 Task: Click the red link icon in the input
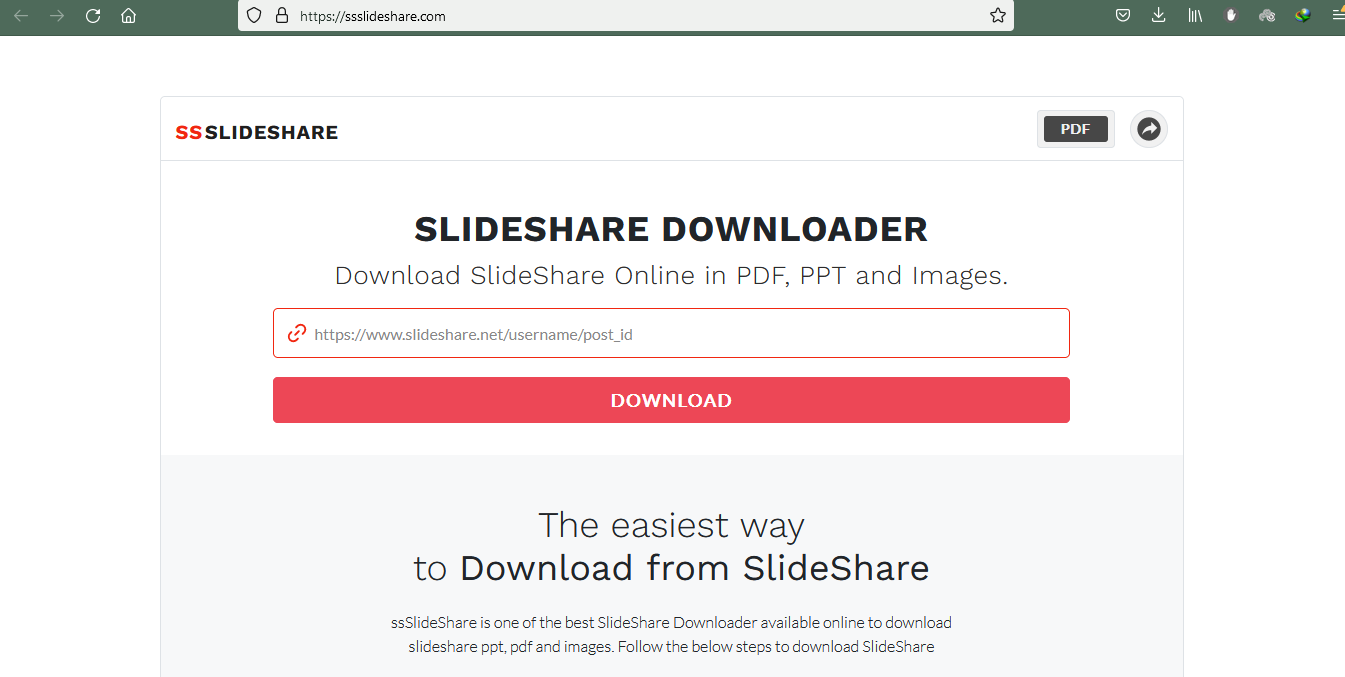(x=296, y=333)
